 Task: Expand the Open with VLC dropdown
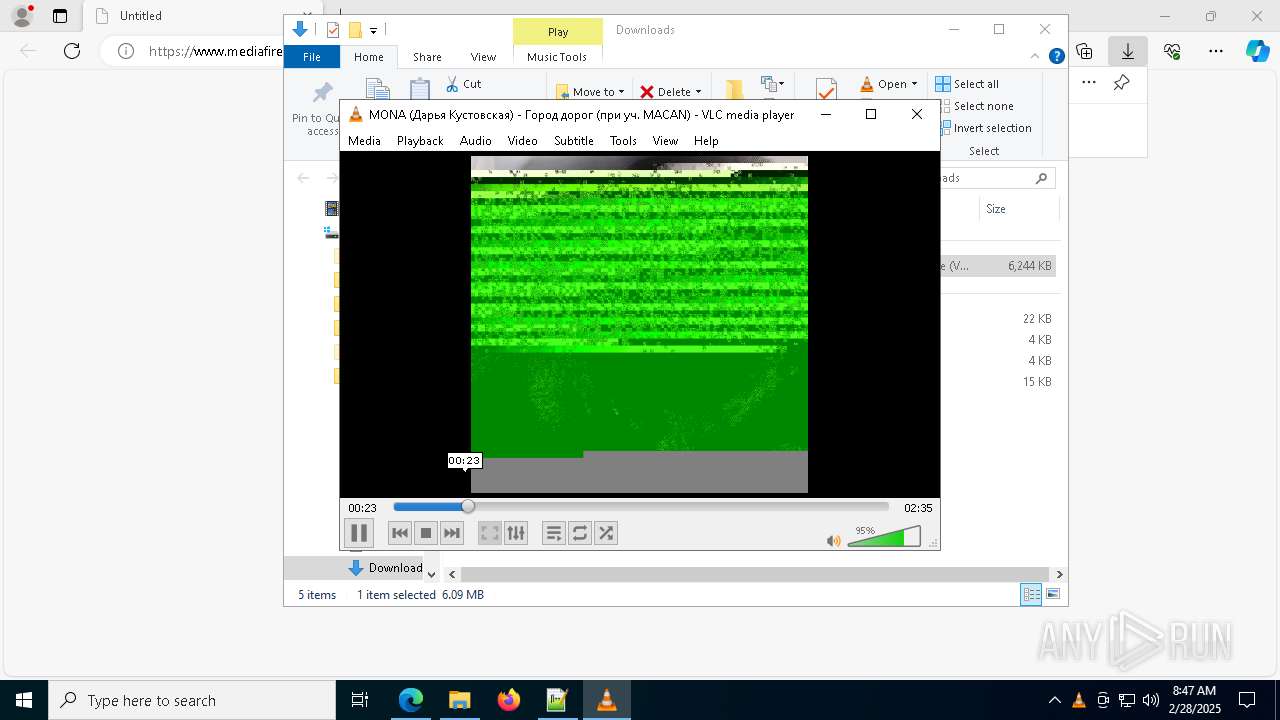(914, 84)
